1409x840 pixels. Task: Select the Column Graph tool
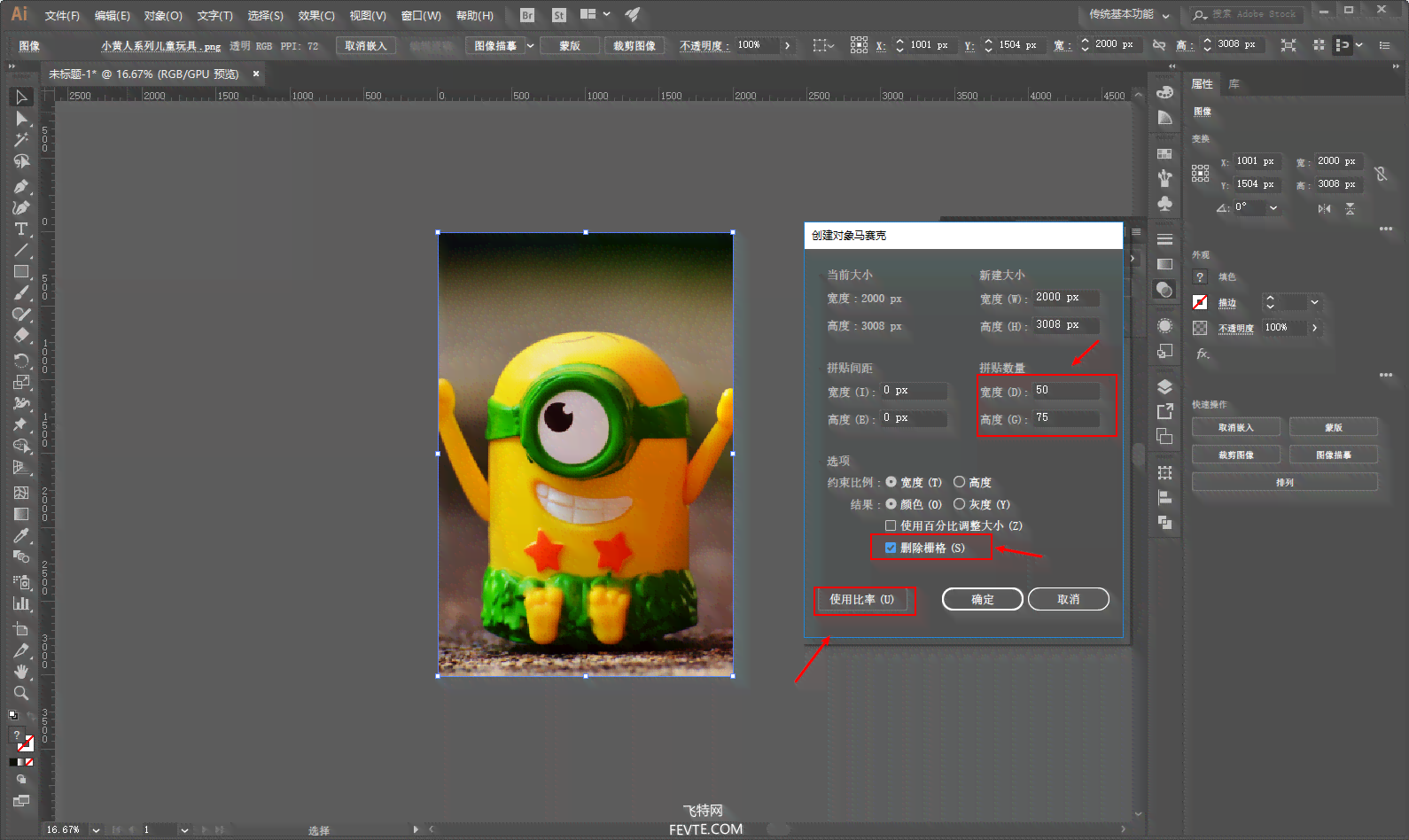pos(21,603)
